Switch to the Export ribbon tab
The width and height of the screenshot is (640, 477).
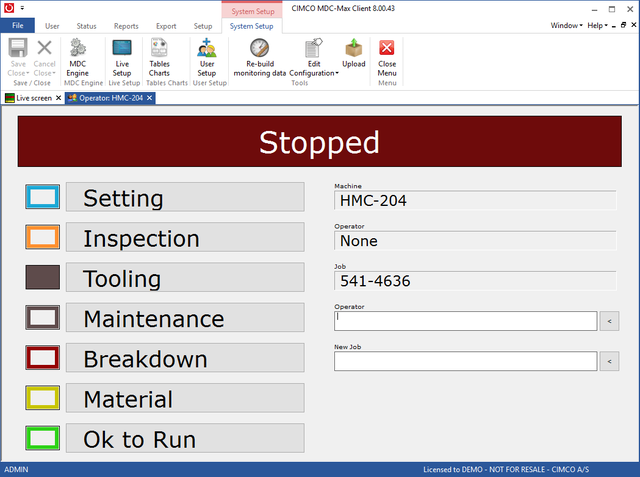(166, 26)
